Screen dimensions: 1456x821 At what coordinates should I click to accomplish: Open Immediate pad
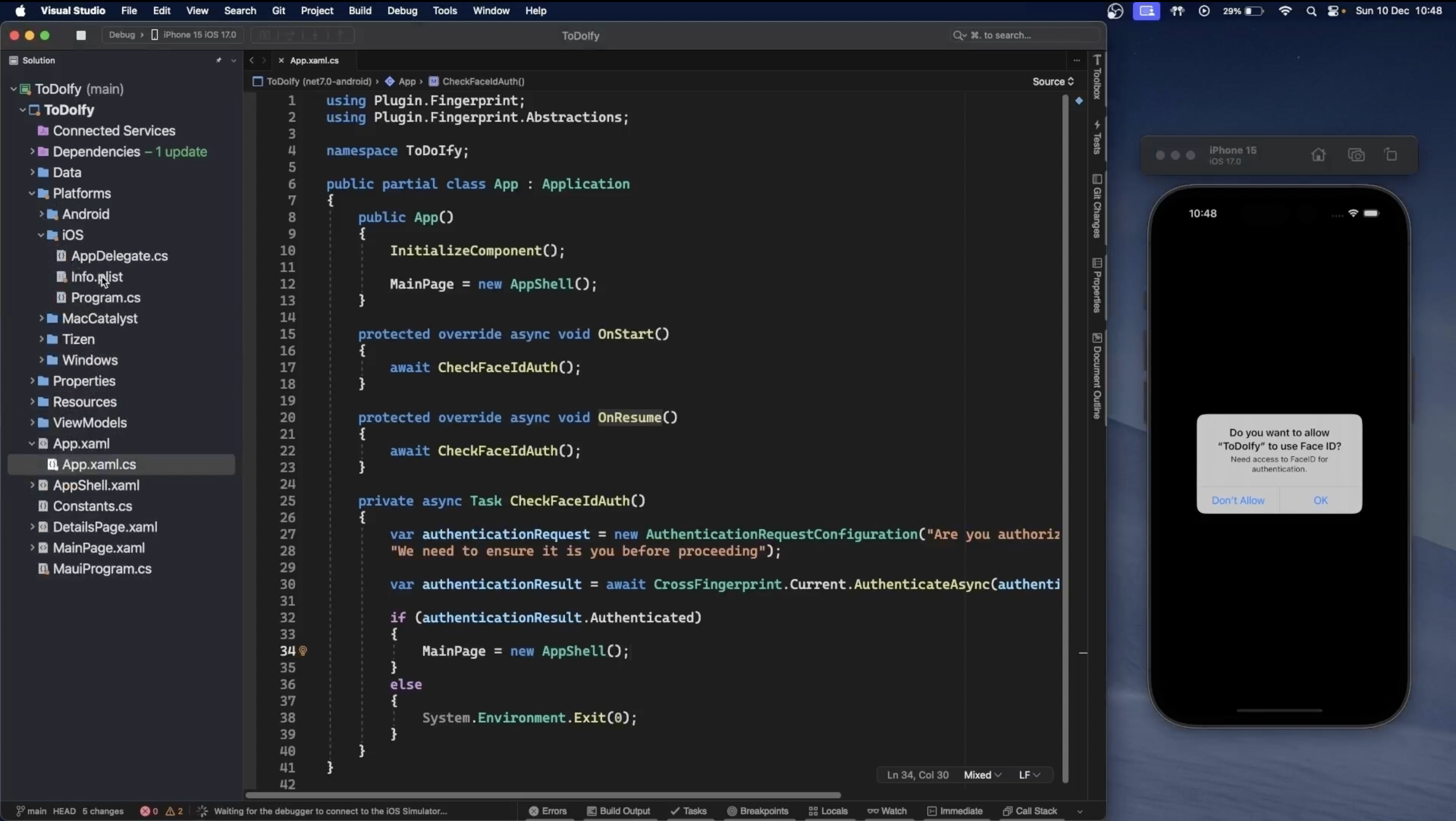[x=954, y=811]
